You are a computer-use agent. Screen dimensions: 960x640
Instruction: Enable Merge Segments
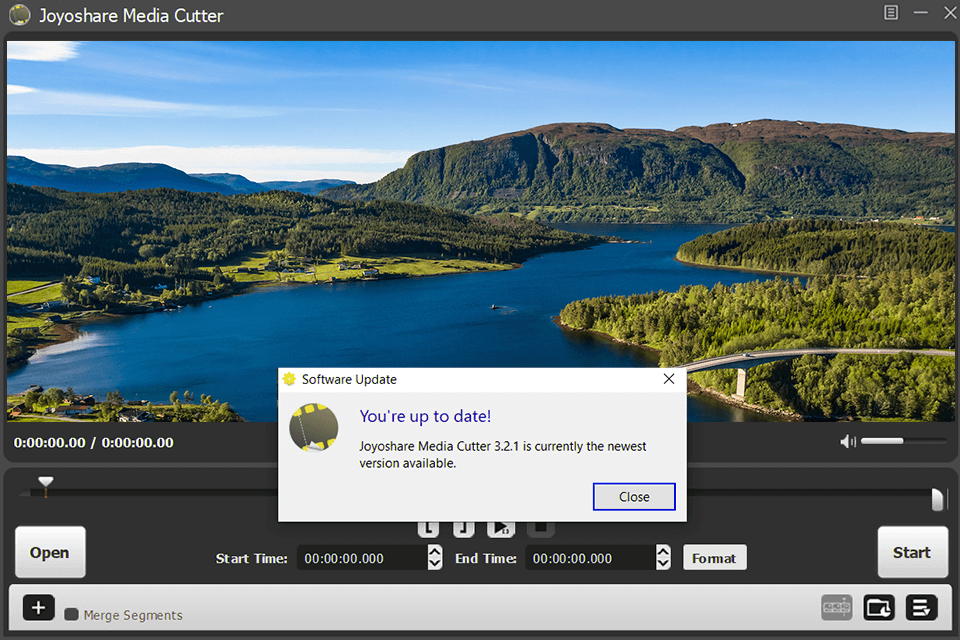tap(71, 616)
